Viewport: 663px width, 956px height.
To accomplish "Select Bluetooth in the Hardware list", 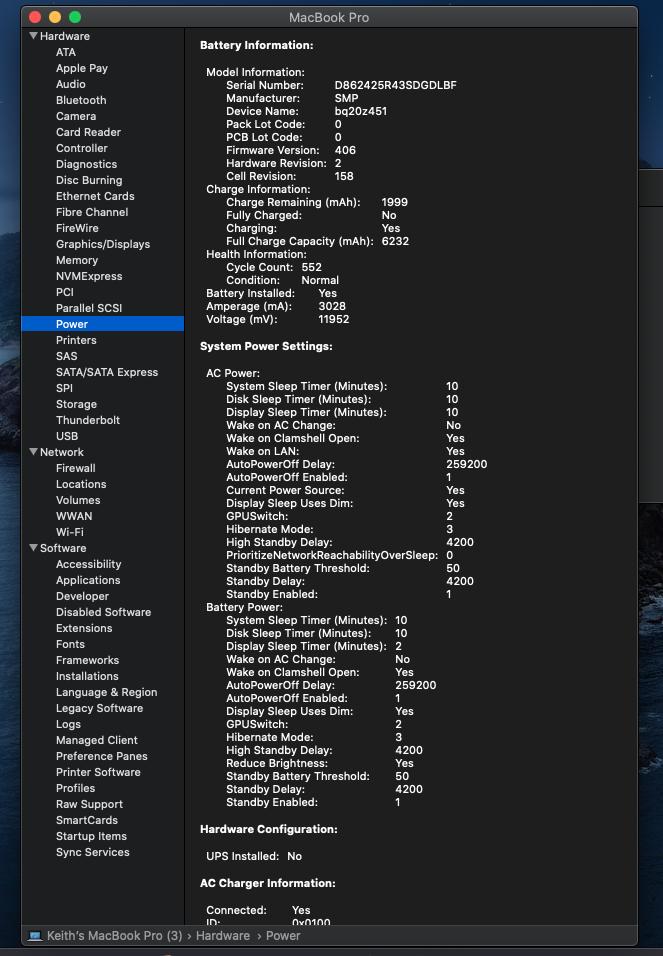I will 81,100.
